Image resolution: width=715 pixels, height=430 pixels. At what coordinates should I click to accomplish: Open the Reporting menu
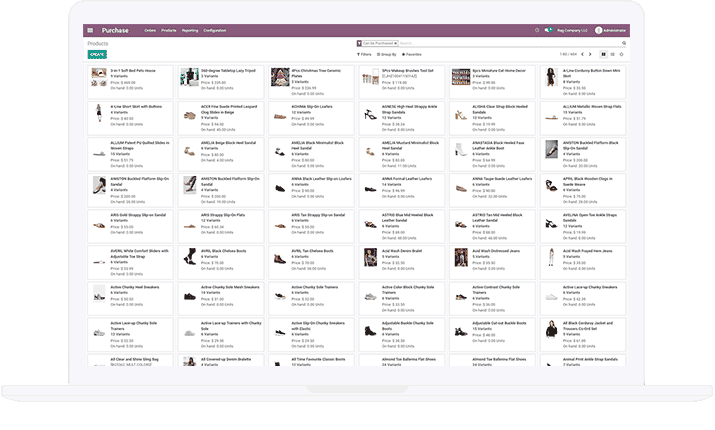190,31
